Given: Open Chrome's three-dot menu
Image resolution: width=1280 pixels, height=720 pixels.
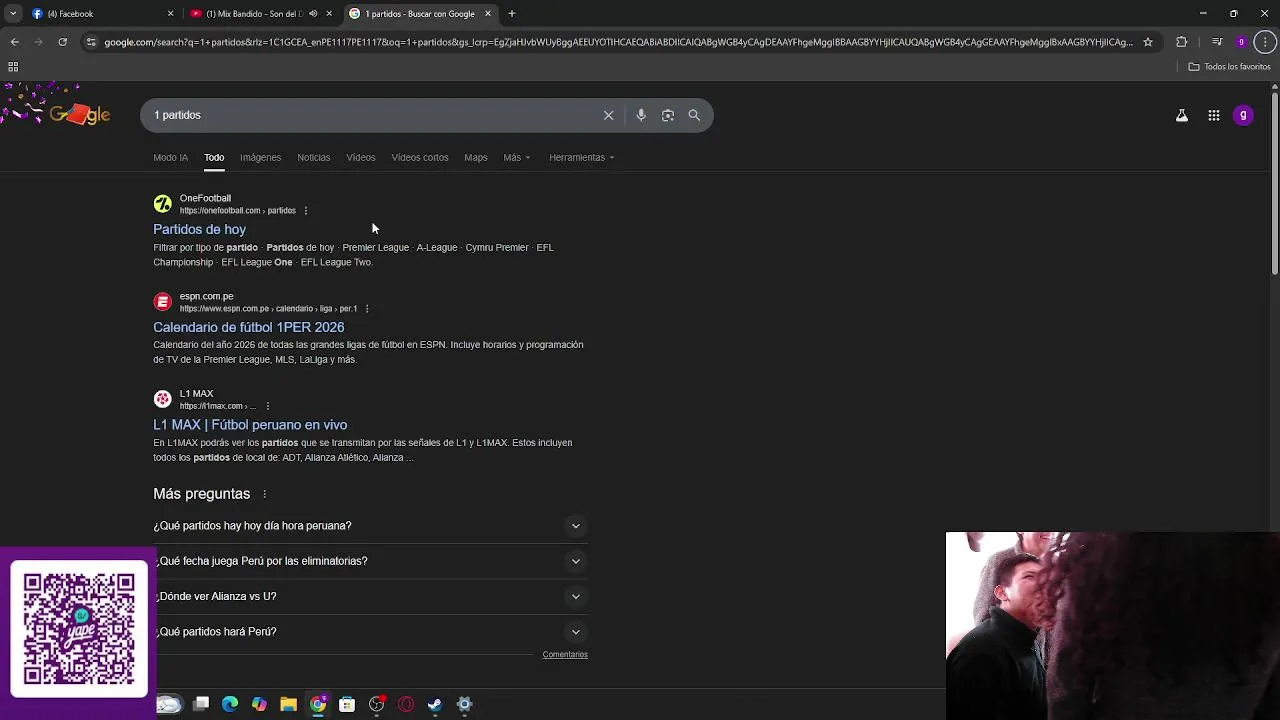Looking at the screenshot, I should pos(1266,42).
